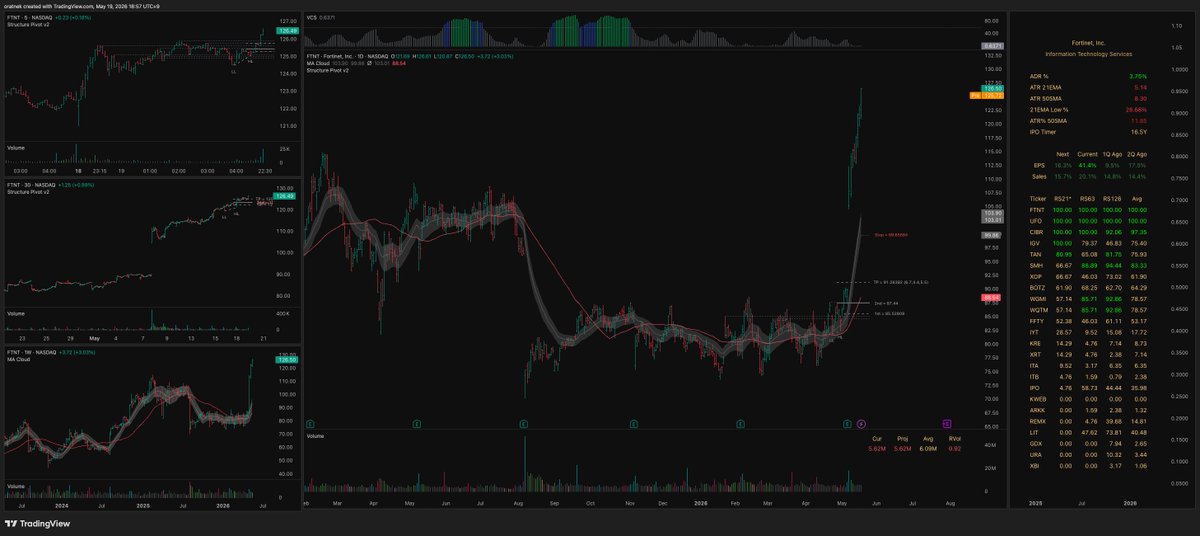The height and width of the screenshot is (536, 1200).
Task: Click the EPS row label
Action: tap(1039, 164)
